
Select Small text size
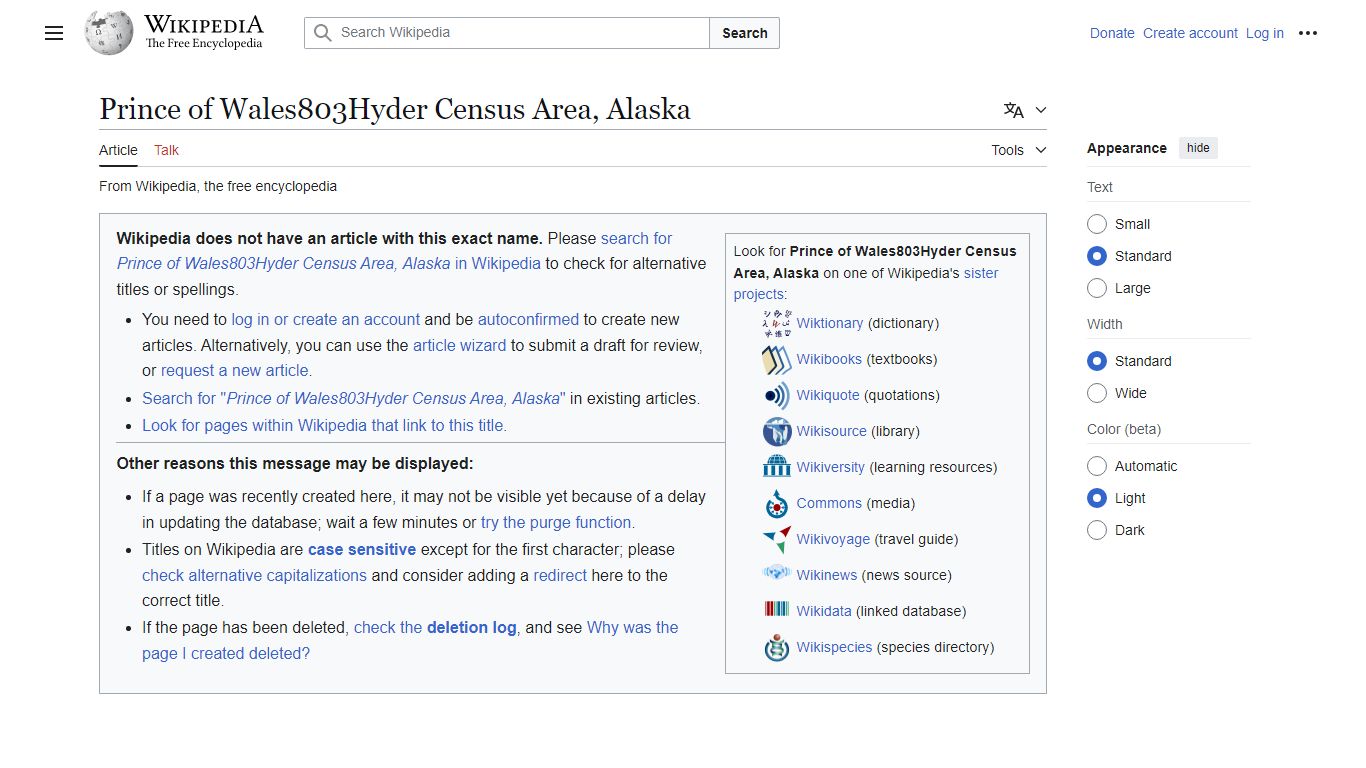(1097, 224)
